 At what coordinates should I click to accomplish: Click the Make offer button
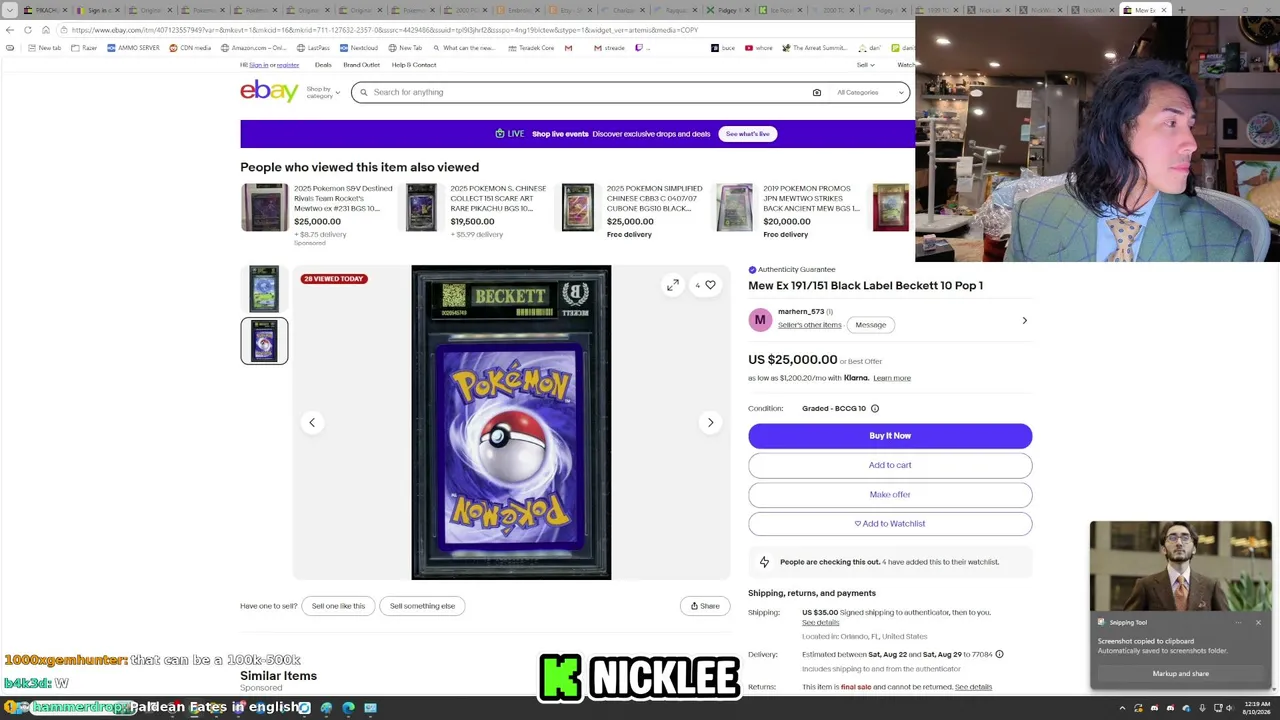[x=890, y=494]
